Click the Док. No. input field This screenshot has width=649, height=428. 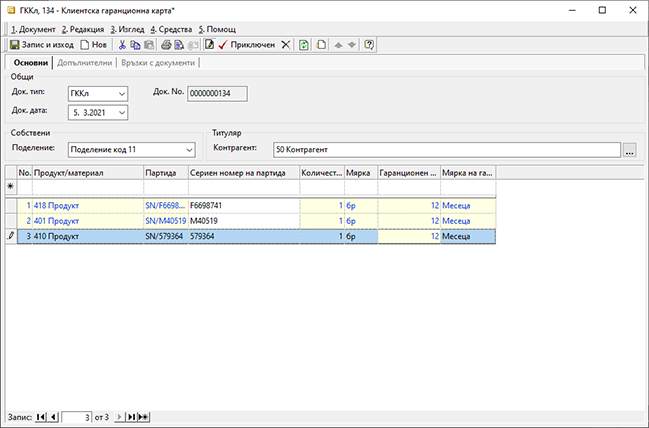217,94
